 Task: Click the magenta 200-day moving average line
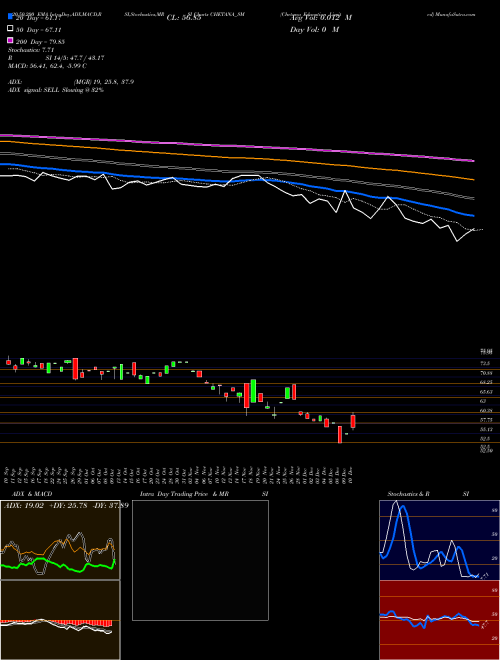tap(237, 146)
